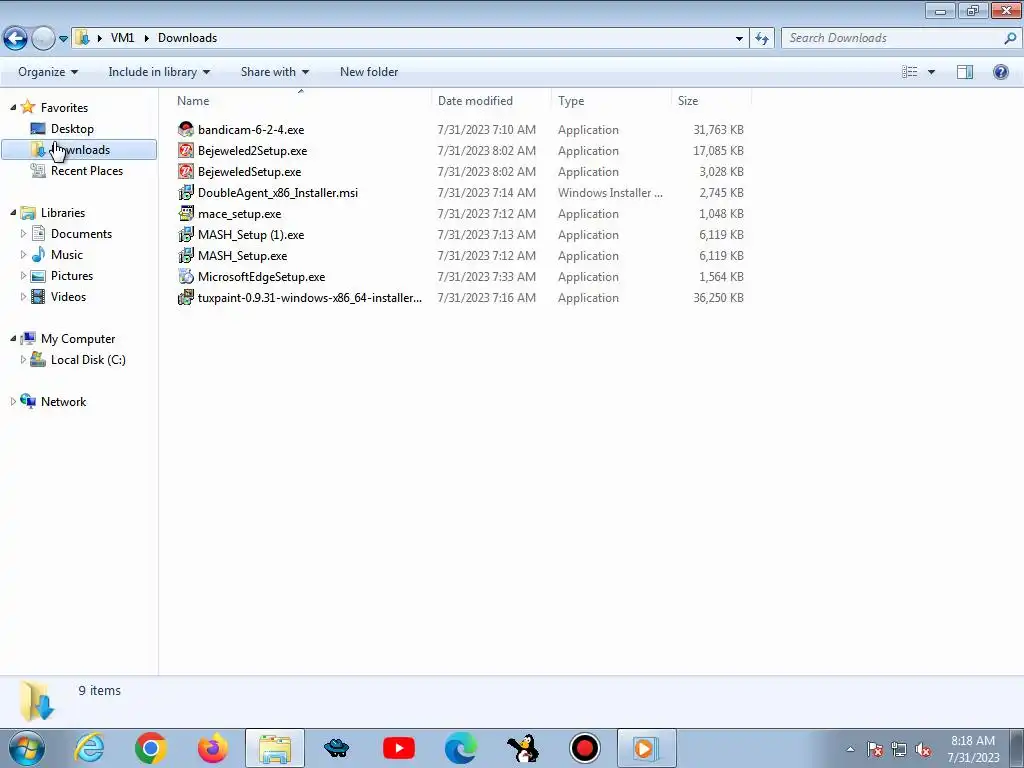Click the Back navigation arrow button
The width and height of the screenshot is (1024, 768).
tap(15, 39)
